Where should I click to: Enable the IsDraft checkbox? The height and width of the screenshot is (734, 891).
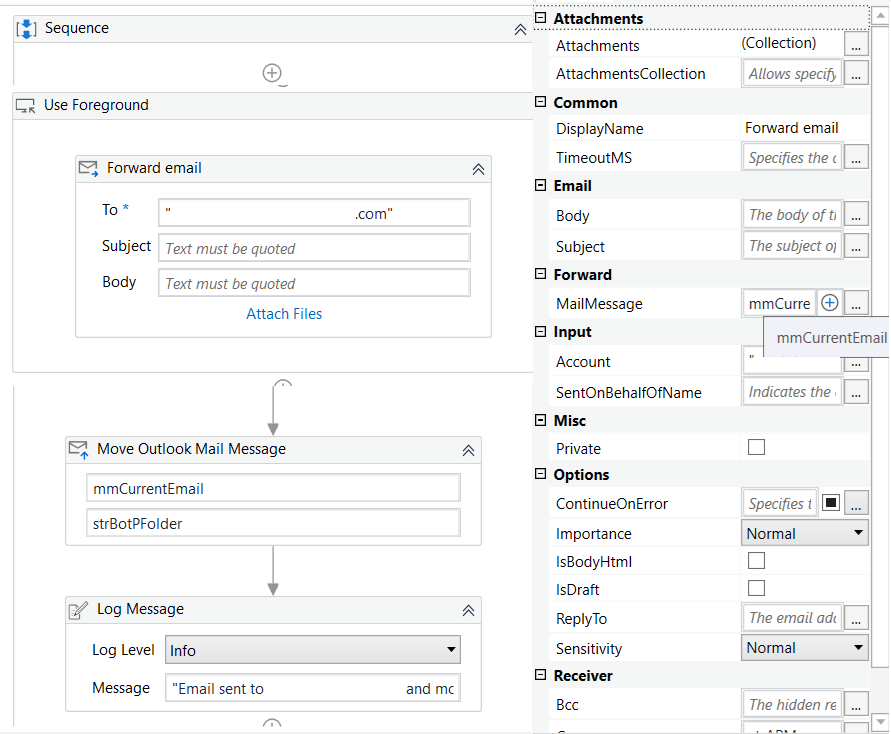(x=756, y=587)
